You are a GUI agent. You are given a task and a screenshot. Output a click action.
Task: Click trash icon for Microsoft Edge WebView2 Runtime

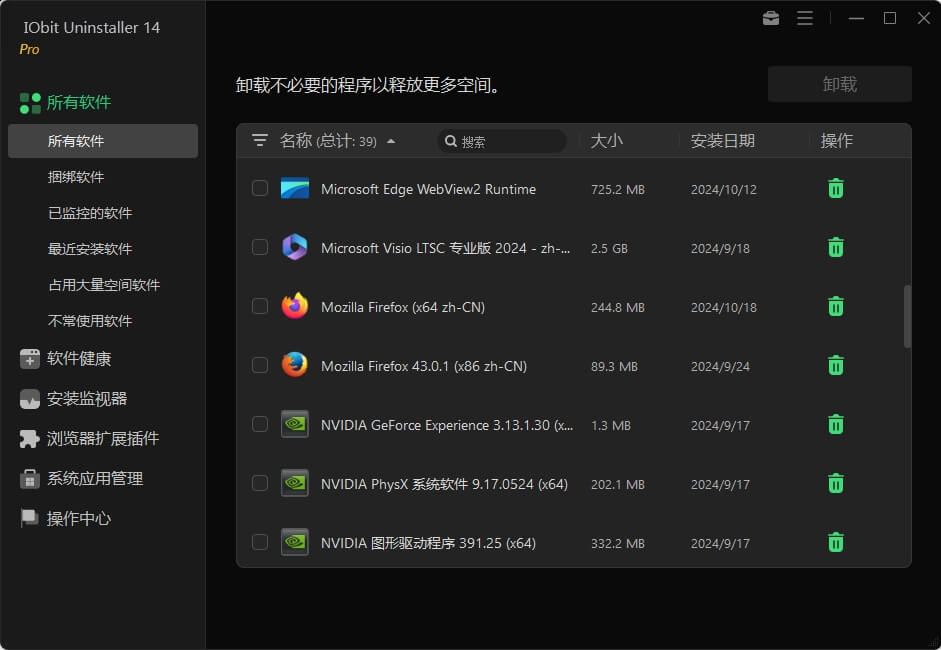click(x=835, y=188)
